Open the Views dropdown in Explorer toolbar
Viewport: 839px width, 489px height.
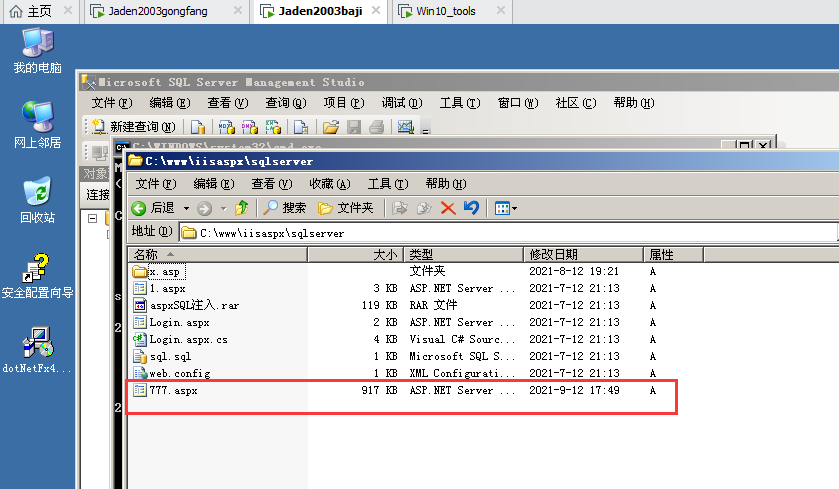[506, 208]
